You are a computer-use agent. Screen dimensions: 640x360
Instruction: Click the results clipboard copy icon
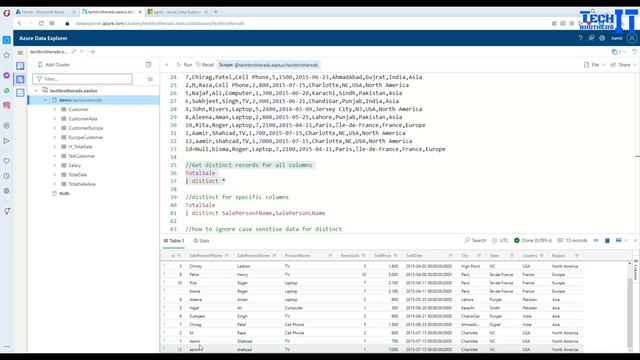click(607, 240)
